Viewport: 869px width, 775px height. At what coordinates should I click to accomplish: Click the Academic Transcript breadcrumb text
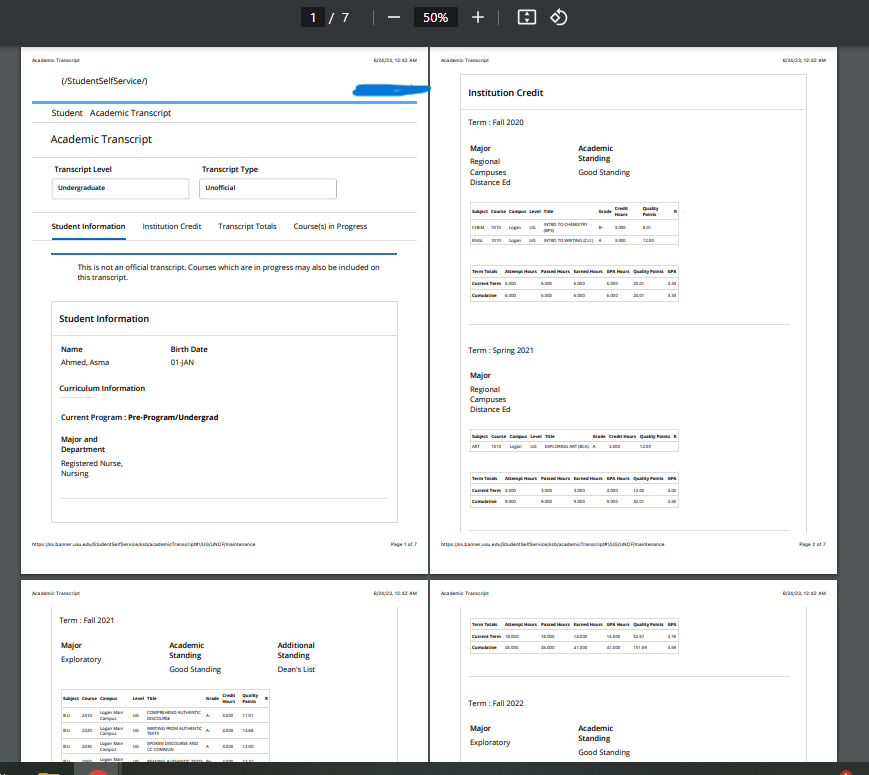(x=130, y=113)
